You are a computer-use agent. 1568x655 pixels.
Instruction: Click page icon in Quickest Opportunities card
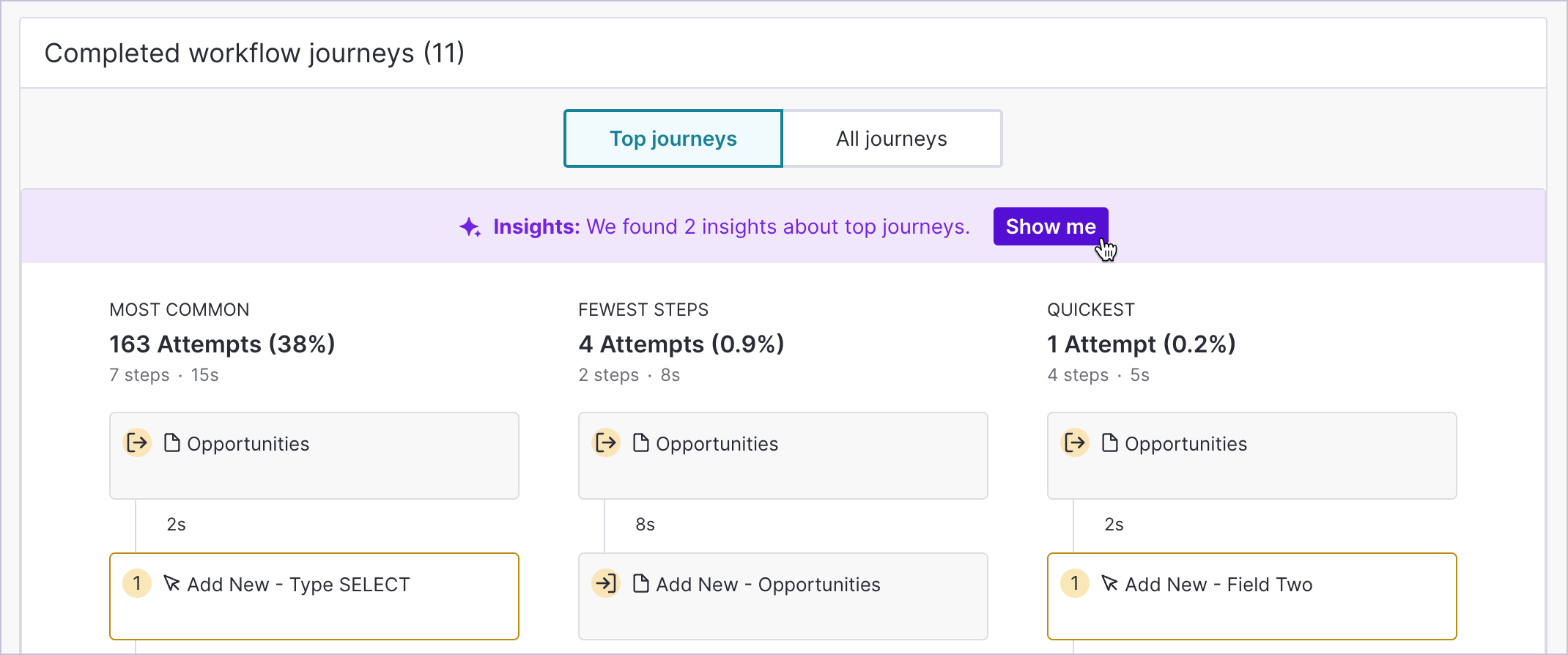coord(1110,443)
